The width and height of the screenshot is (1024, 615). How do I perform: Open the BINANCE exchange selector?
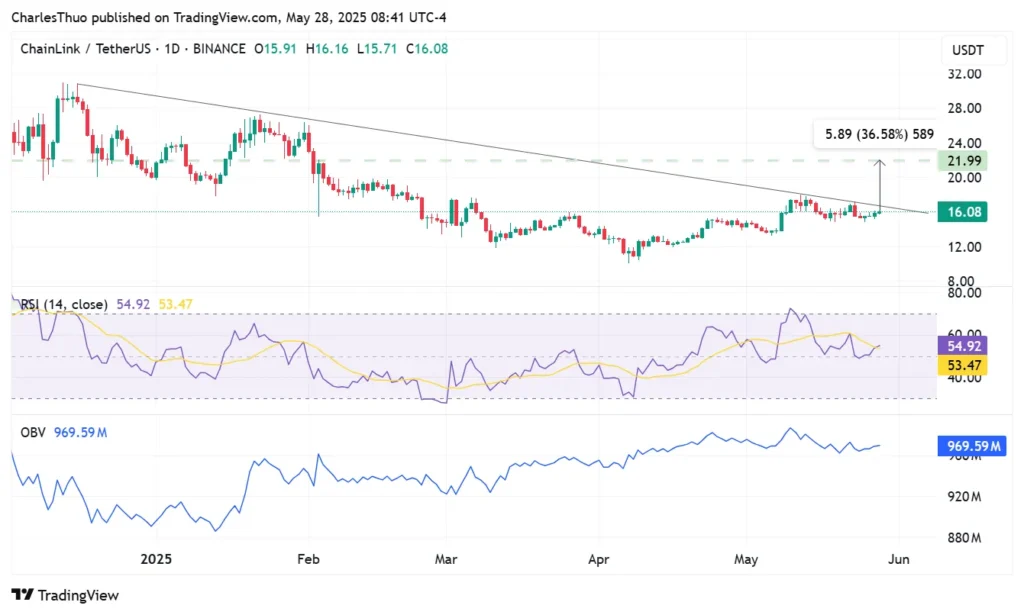point(220,48)
